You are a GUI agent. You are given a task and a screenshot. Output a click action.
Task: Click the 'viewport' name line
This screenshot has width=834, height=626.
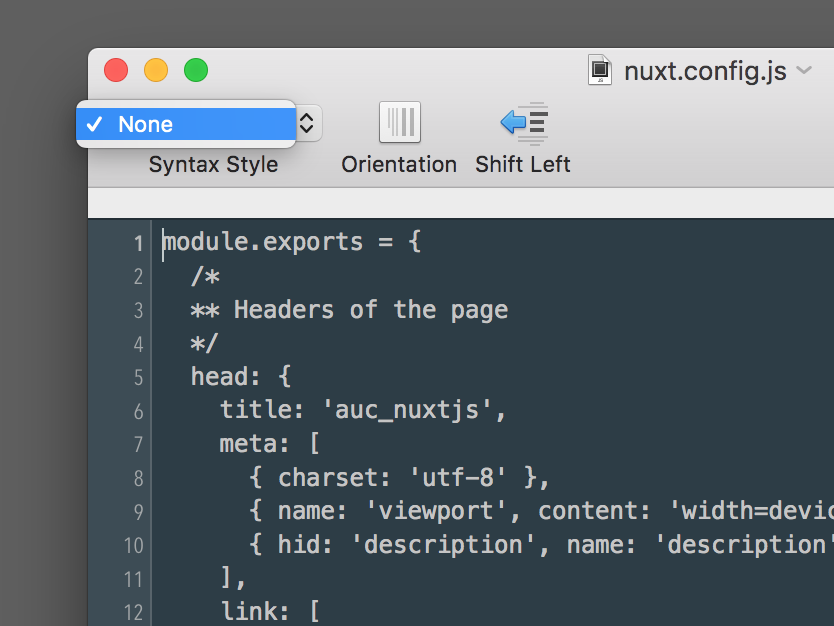(541, 512)
